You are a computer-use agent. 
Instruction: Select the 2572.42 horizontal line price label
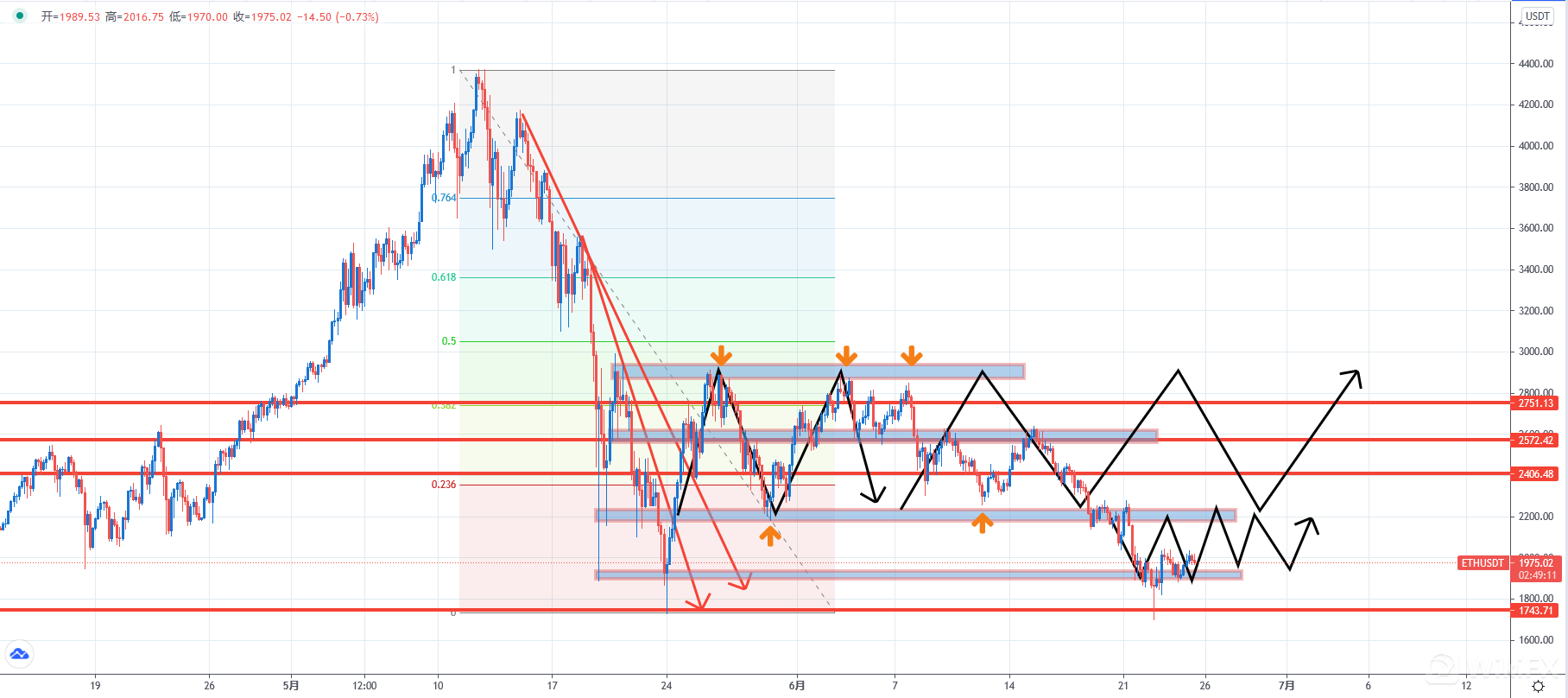(x=1536, y=441)
